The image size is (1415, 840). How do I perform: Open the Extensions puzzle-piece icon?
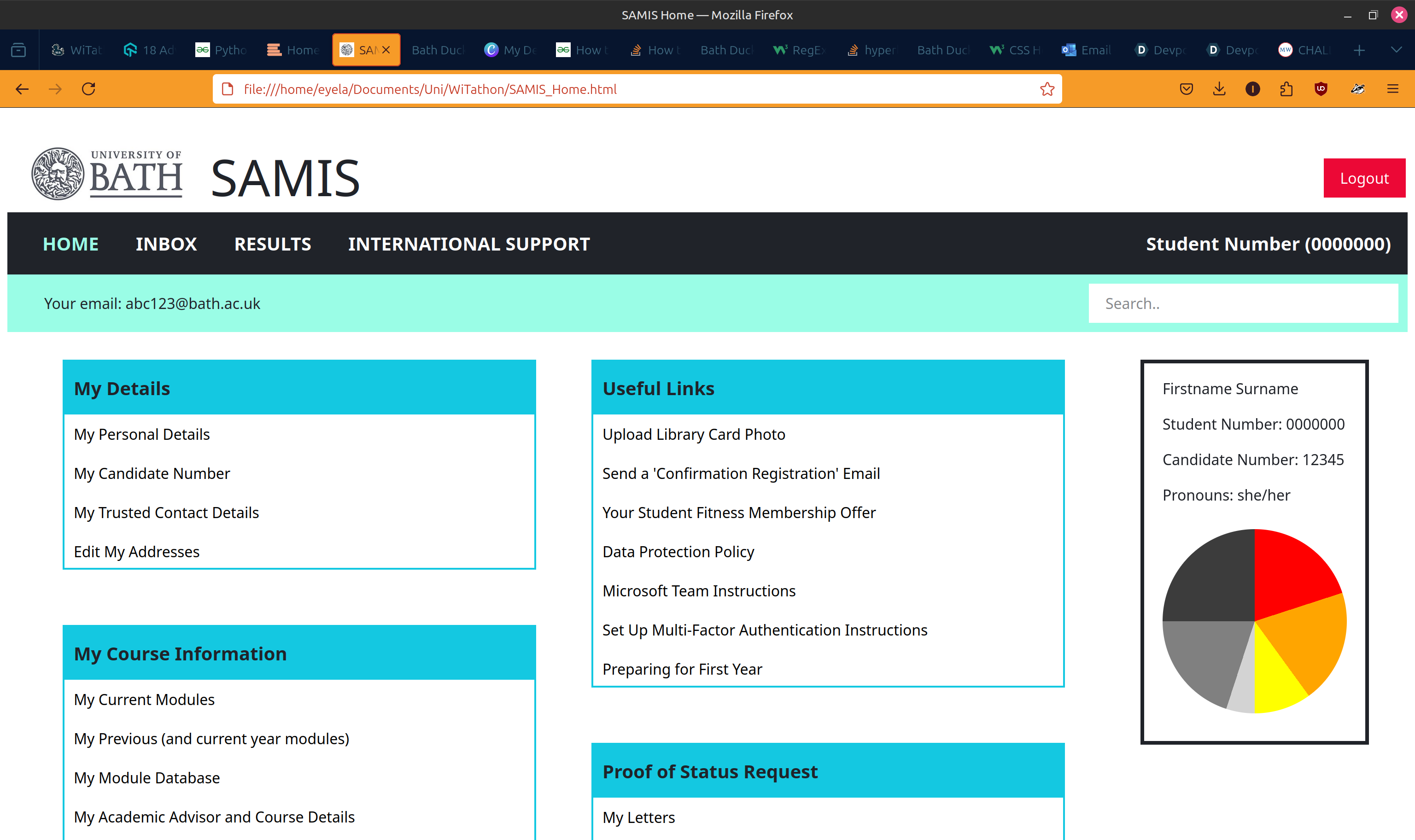1286,89
